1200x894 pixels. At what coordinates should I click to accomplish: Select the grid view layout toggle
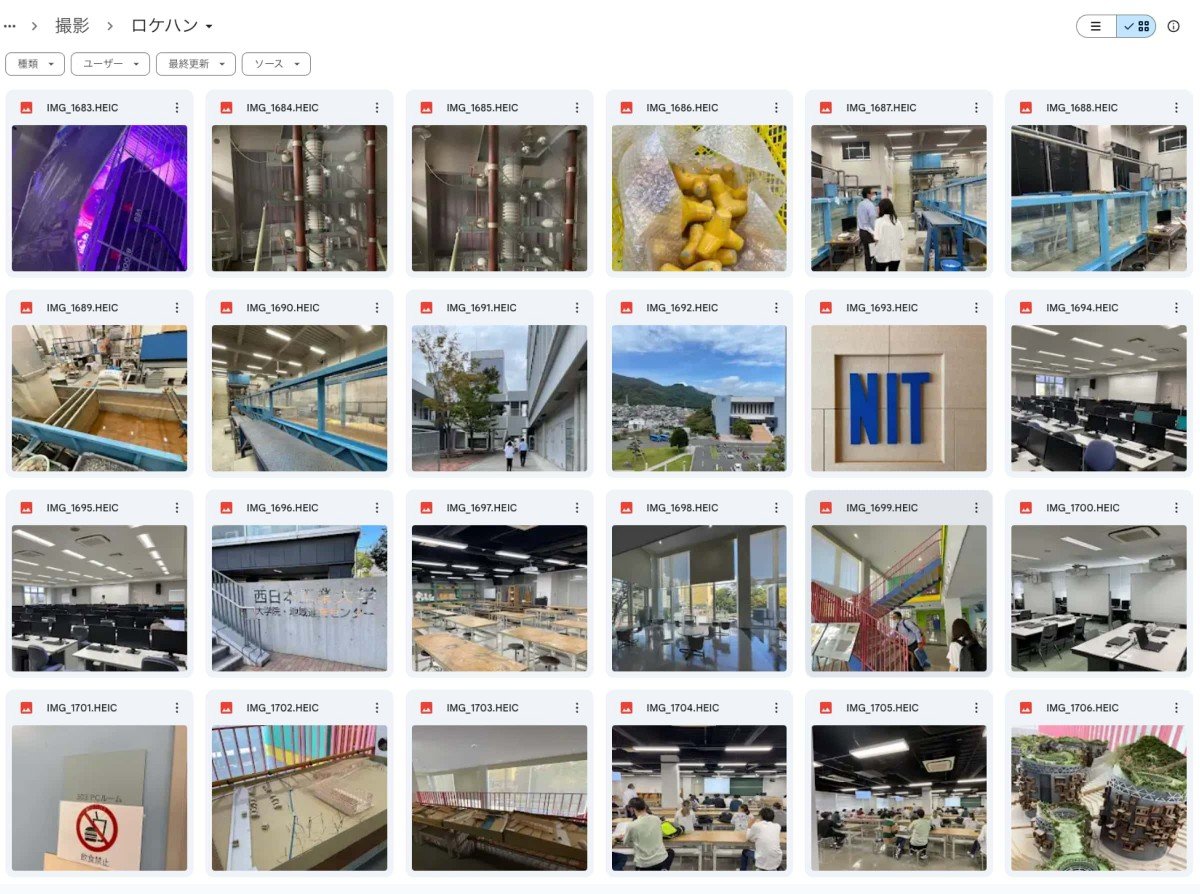1136,26
